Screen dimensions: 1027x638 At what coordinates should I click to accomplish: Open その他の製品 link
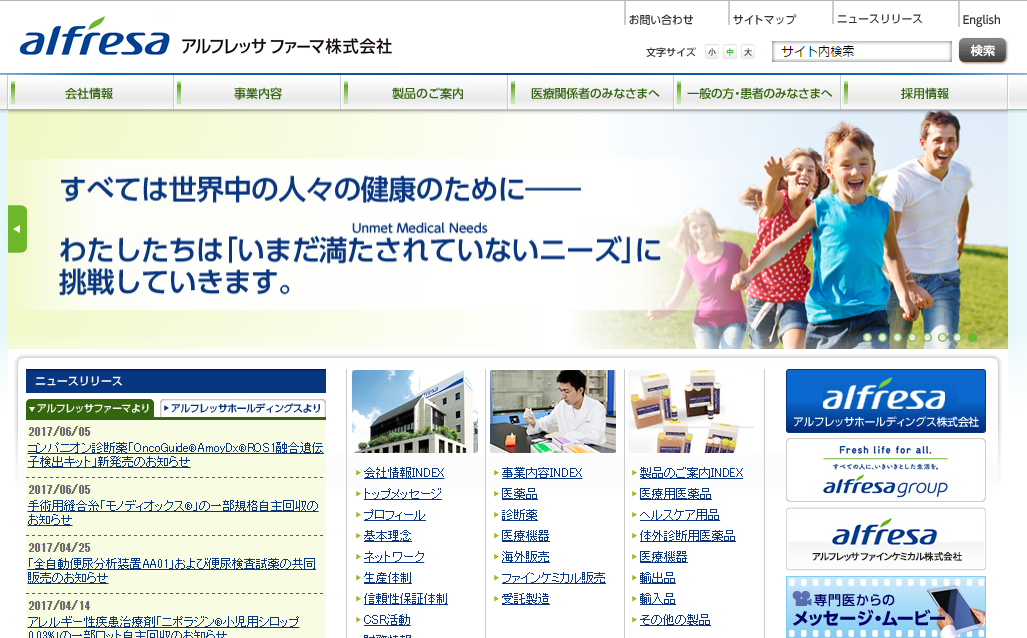click(675, 620)
